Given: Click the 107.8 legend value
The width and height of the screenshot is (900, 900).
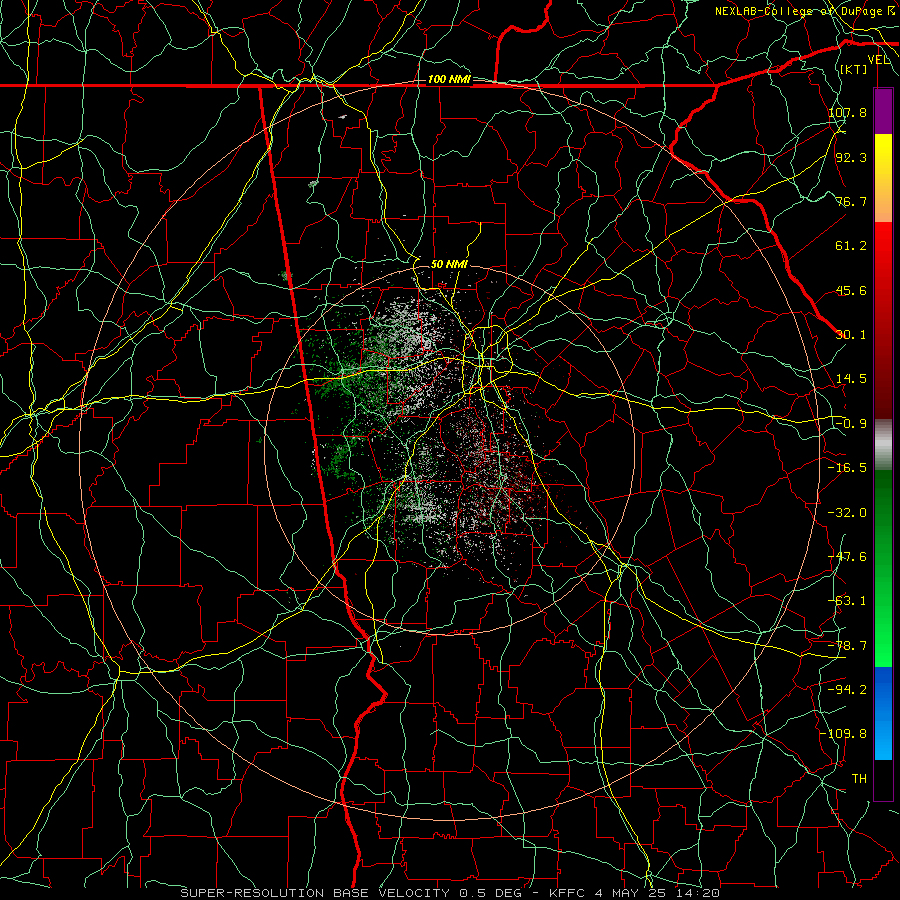Looking at the screenshot, I should pyautogui.click(x=847, y=112).
